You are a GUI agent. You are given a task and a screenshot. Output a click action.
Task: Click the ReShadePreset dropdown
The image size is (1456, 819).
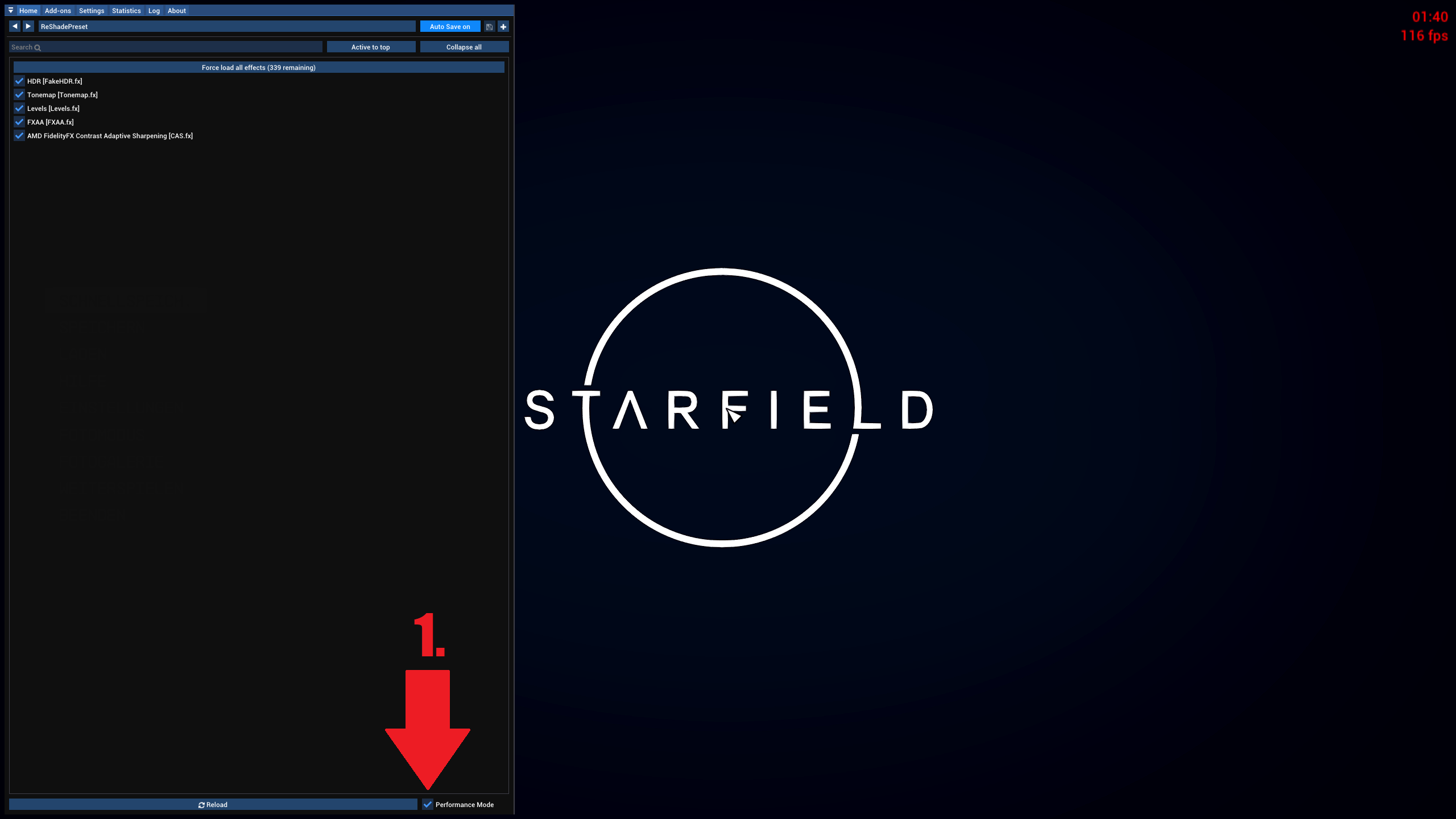[x=225, y=26]
